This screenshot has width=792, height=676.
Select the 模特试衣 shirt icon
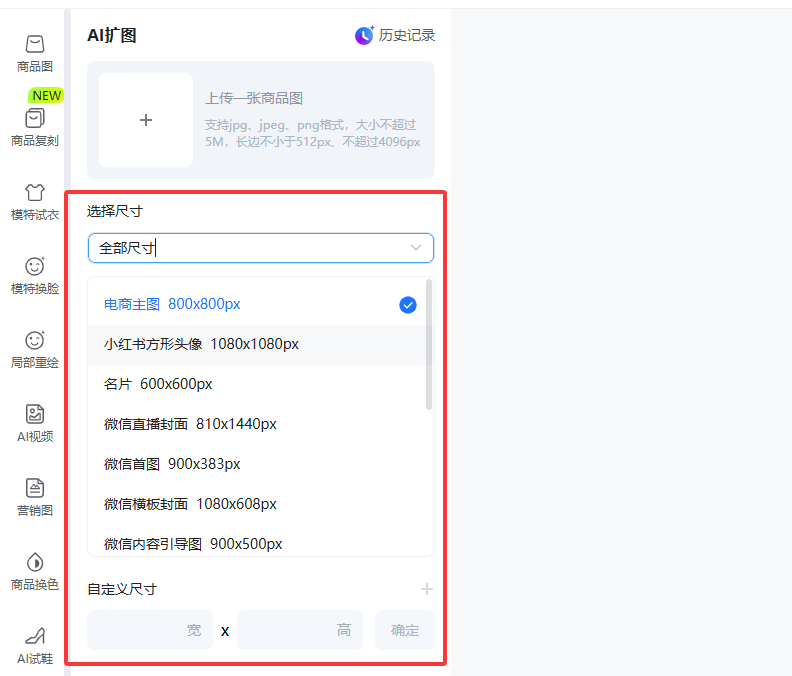34,192
